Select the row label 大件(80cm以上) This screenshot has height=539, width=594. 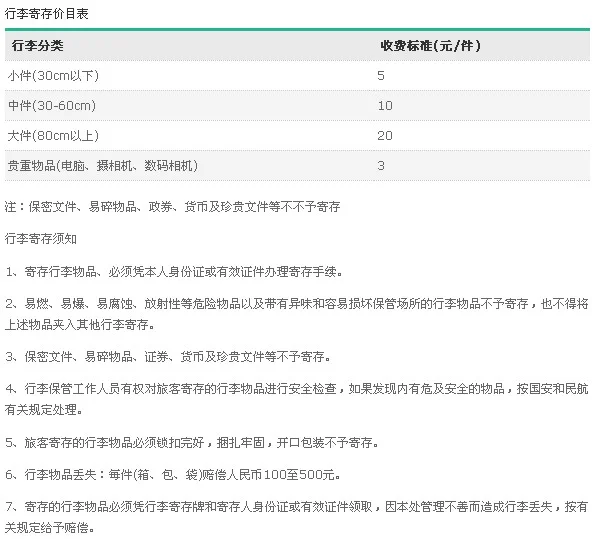(53, 135)
